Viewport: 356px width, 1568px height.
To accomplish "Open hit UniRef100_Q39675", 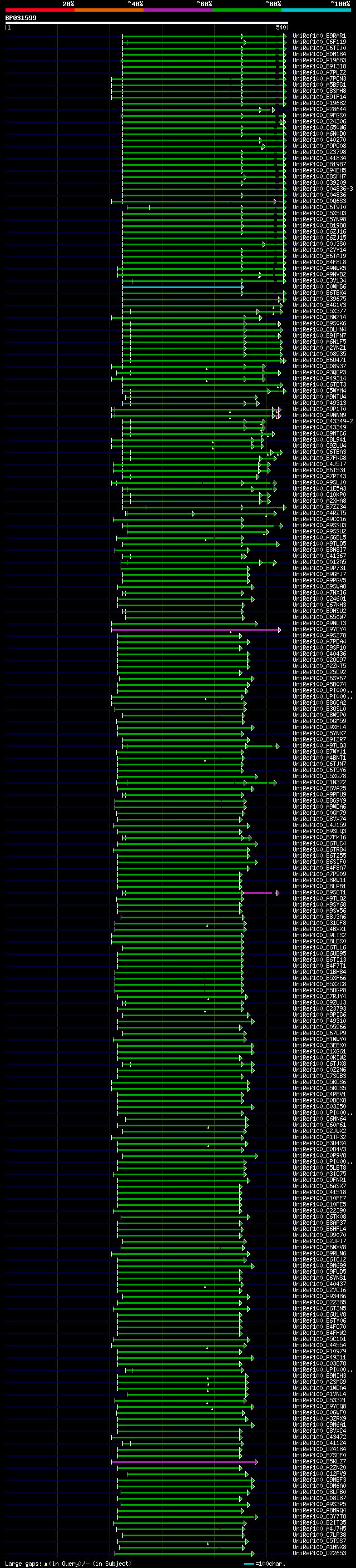I will click(x=319, y=299).
